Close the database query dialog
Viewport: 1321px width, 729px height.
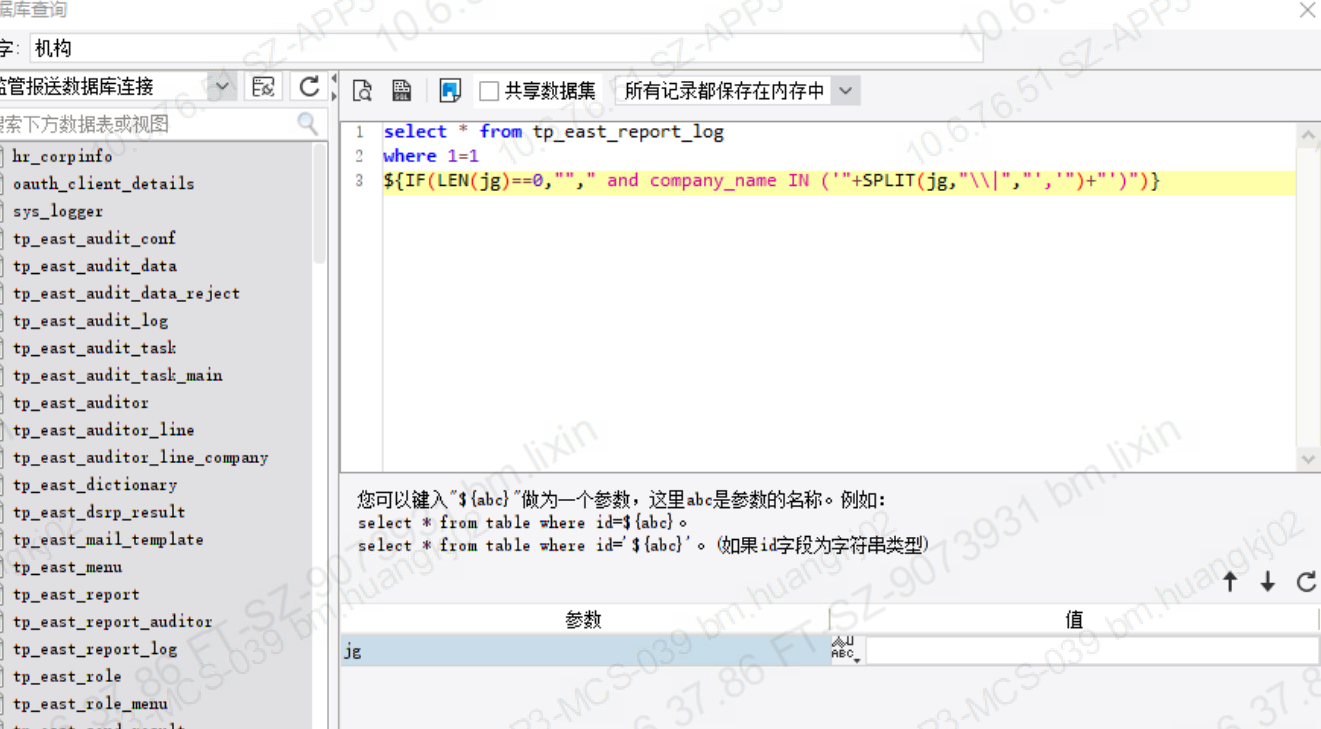(1306, 10)
